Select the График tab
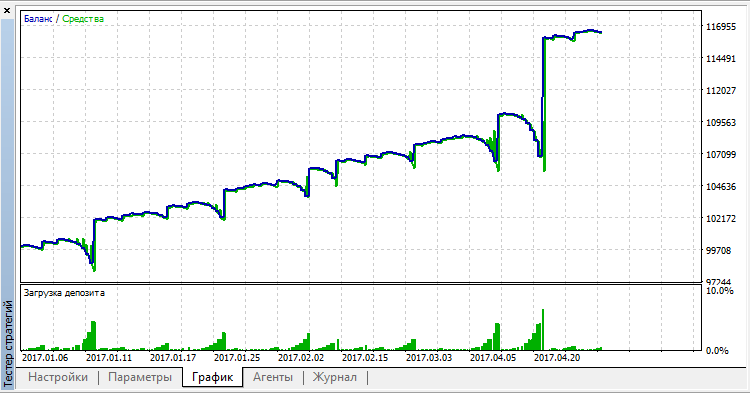Viewport: 750px width, 394px height. [212, 377]
